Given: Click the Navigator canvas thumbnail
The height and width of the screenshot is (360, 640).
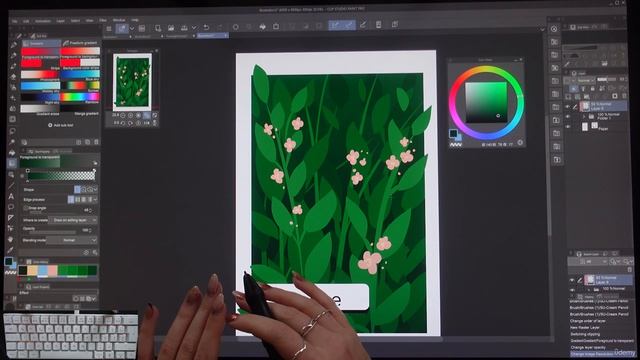Looking at the screenshot, I should [x=132, y=81].
